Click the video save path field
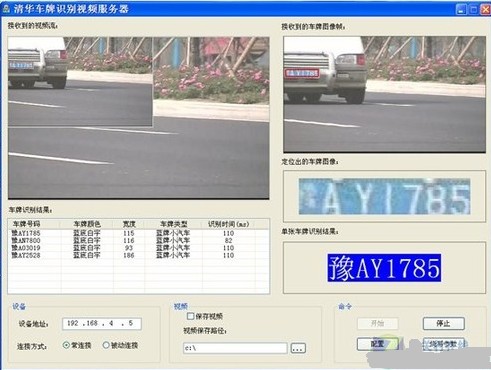Viewport: 491px width, 370px height. [235, 348]
